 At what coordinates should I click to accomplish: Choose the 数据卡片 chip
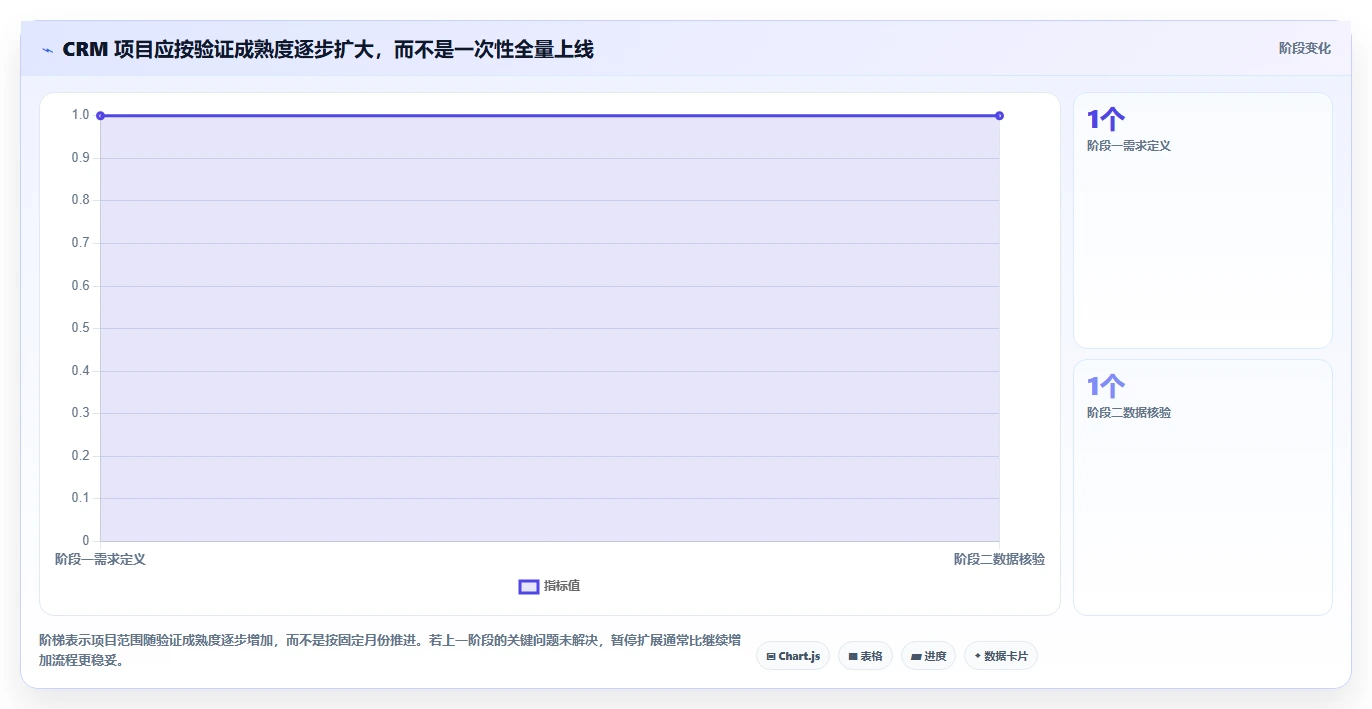click(1001, 656)
